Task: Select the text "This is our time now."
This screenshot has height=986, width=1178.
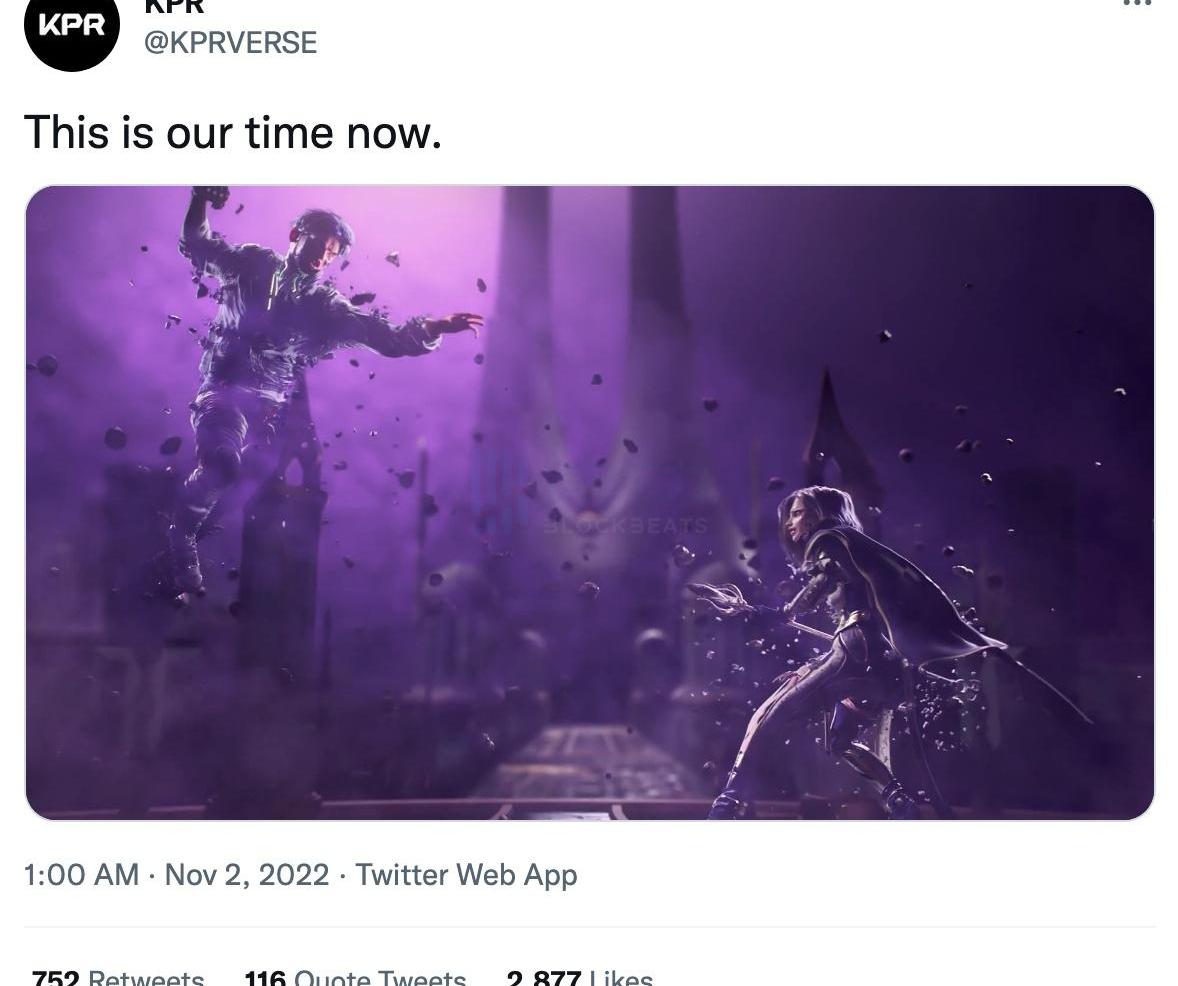Action: pos(232,132)
